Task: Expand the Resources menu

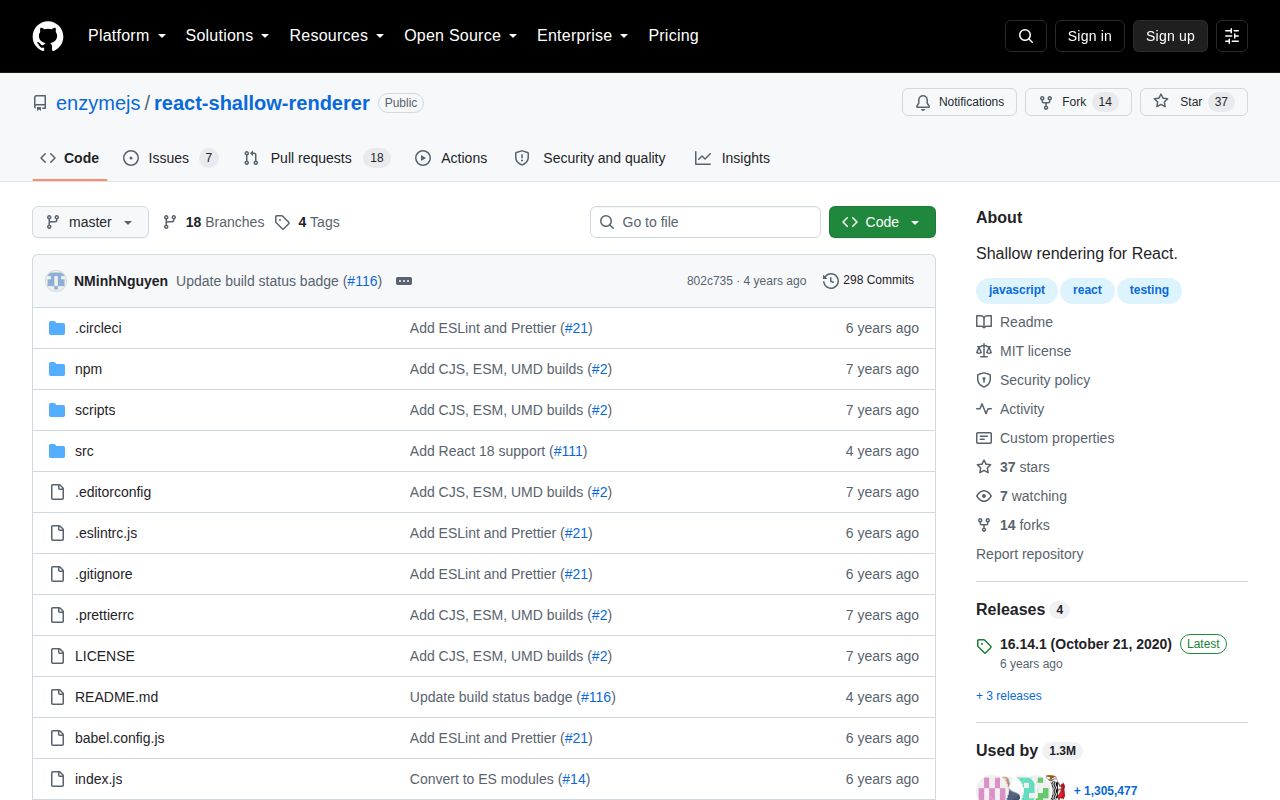Action: pyautogui.click(x=337, y=36)
